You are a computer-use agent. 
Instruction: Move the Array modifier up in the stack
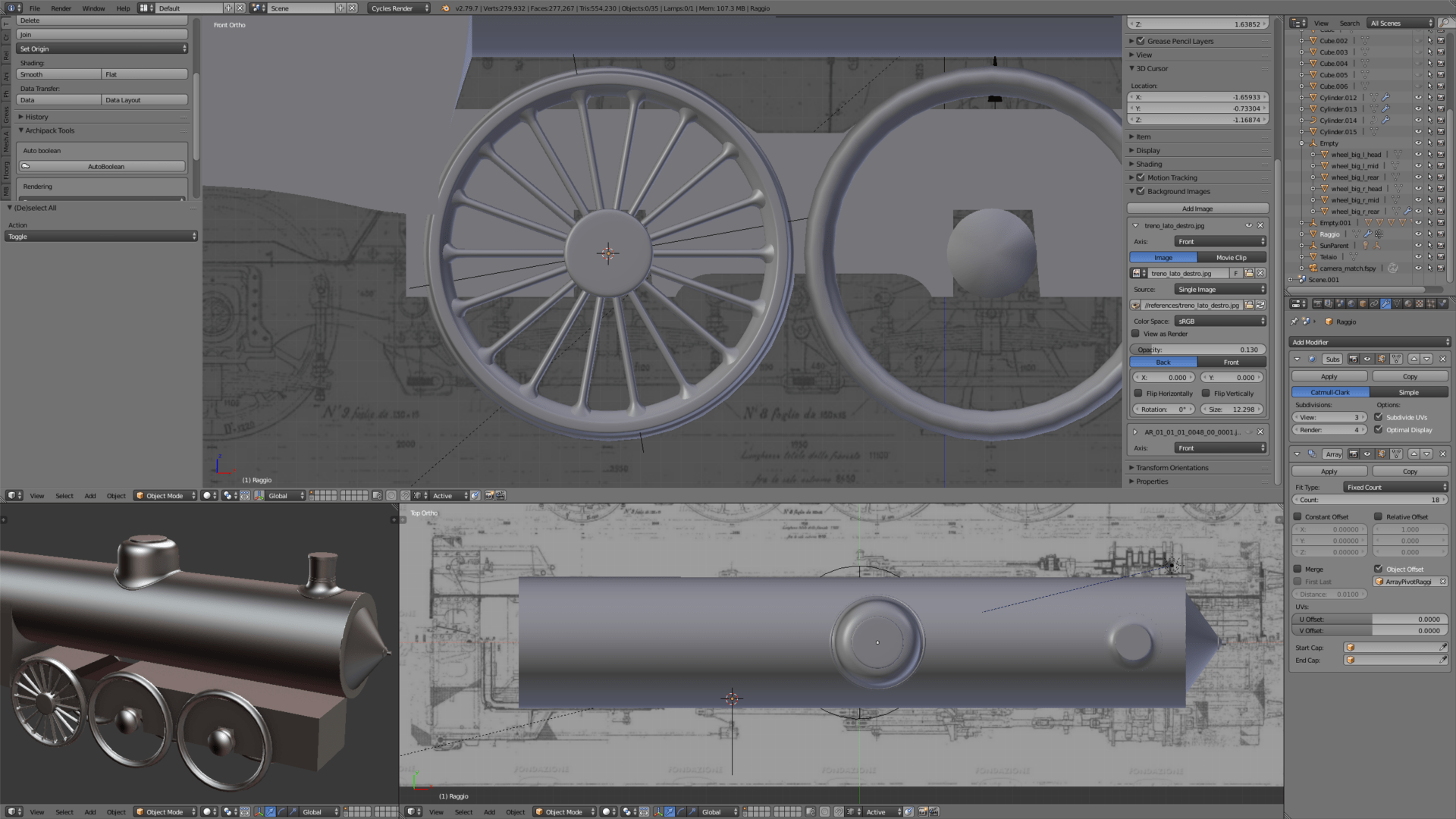[x=1414, y=453]
